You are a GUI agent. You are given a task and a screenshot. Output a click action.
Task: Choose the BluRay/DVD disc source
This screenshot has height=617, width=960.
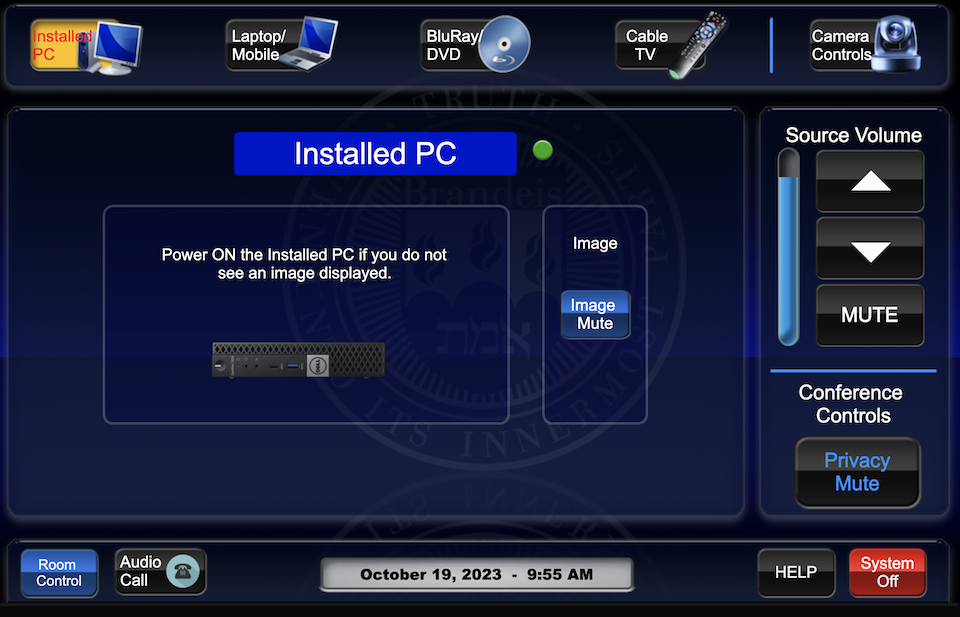pos(503,46)
